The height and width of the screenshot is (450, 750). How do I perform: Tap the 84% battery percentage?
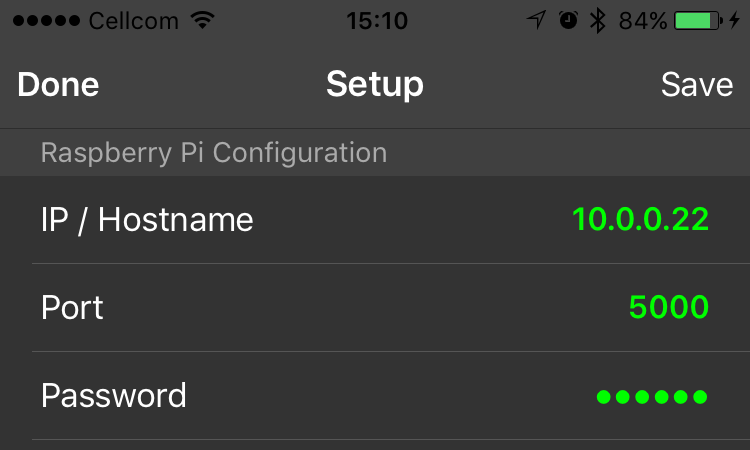[643, 20]
